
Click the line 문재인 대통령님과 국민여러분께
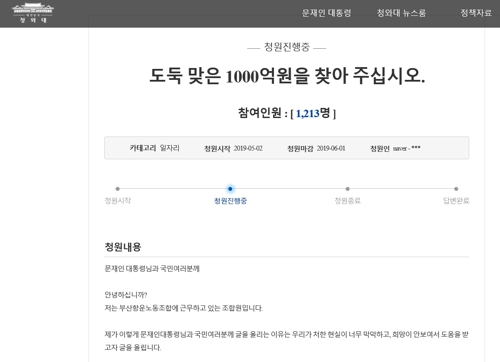point(152,269)
